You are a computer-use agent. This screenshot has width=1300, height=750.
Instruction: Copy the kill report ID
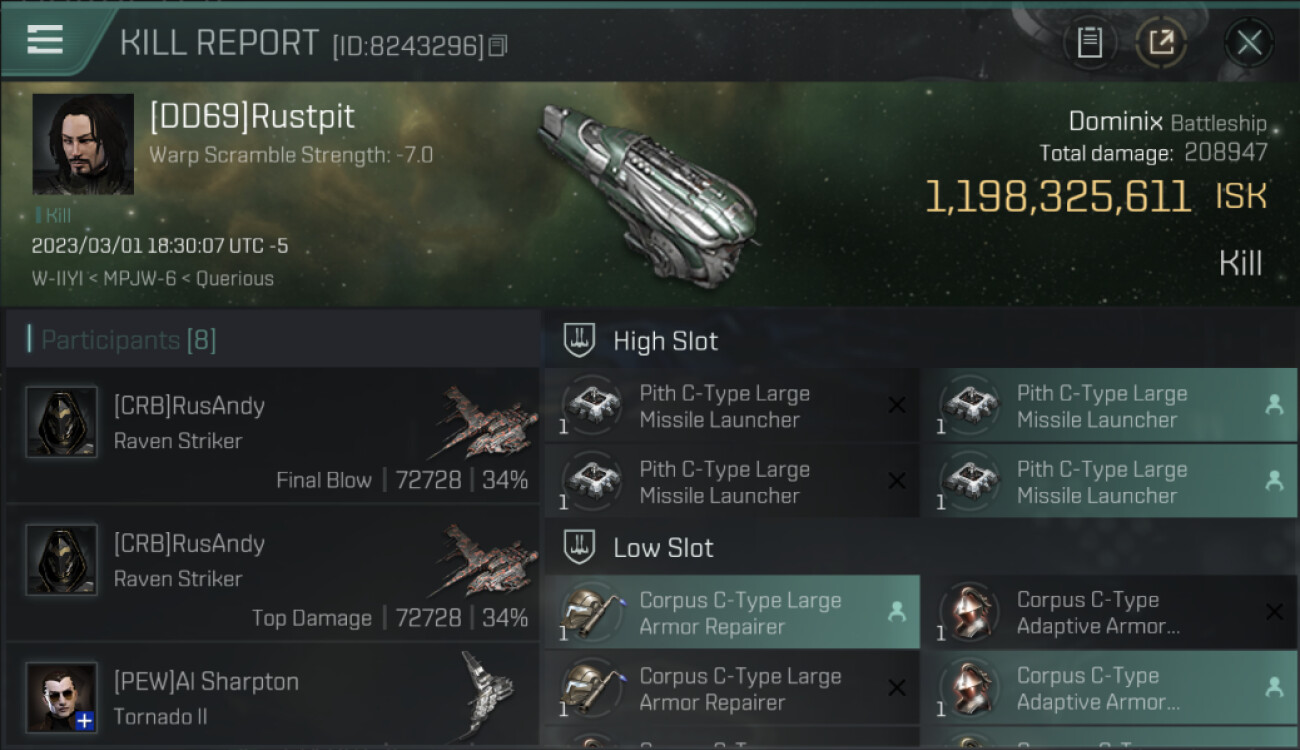pos(498,45)
